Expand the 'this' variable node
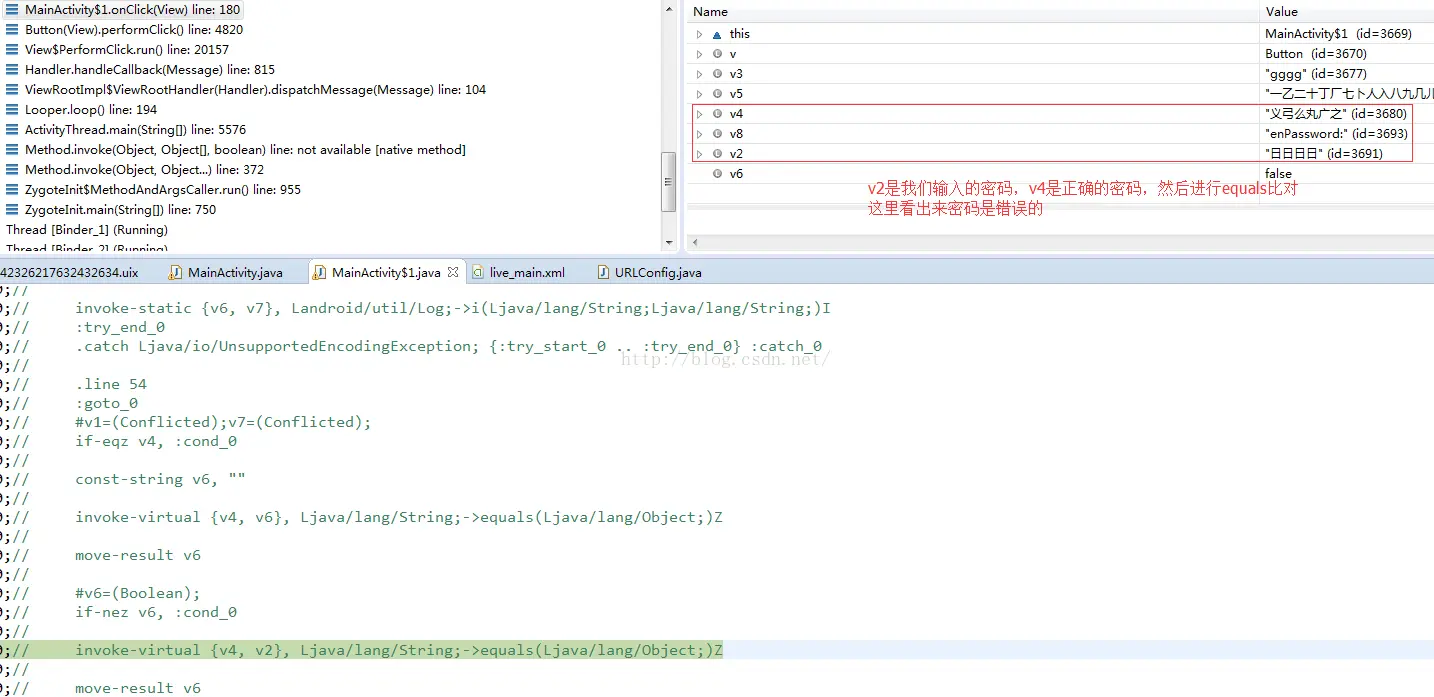Image resolution: width=1434 pixels, height=697 pixels. 700,34
